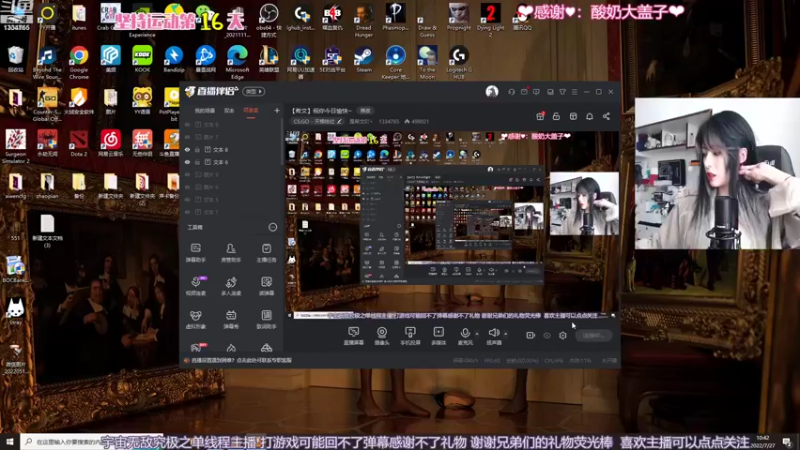
Task: Open the Windows Start button
Action: coord(10,441)
